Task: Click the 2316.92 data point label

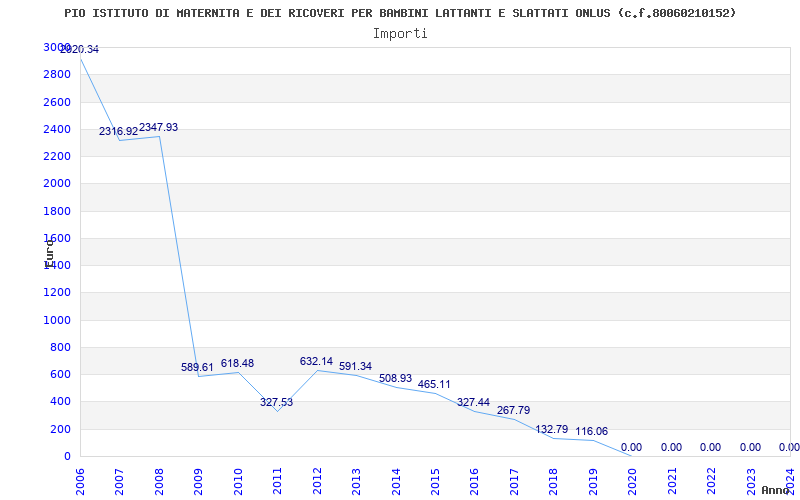Action: 118,131
